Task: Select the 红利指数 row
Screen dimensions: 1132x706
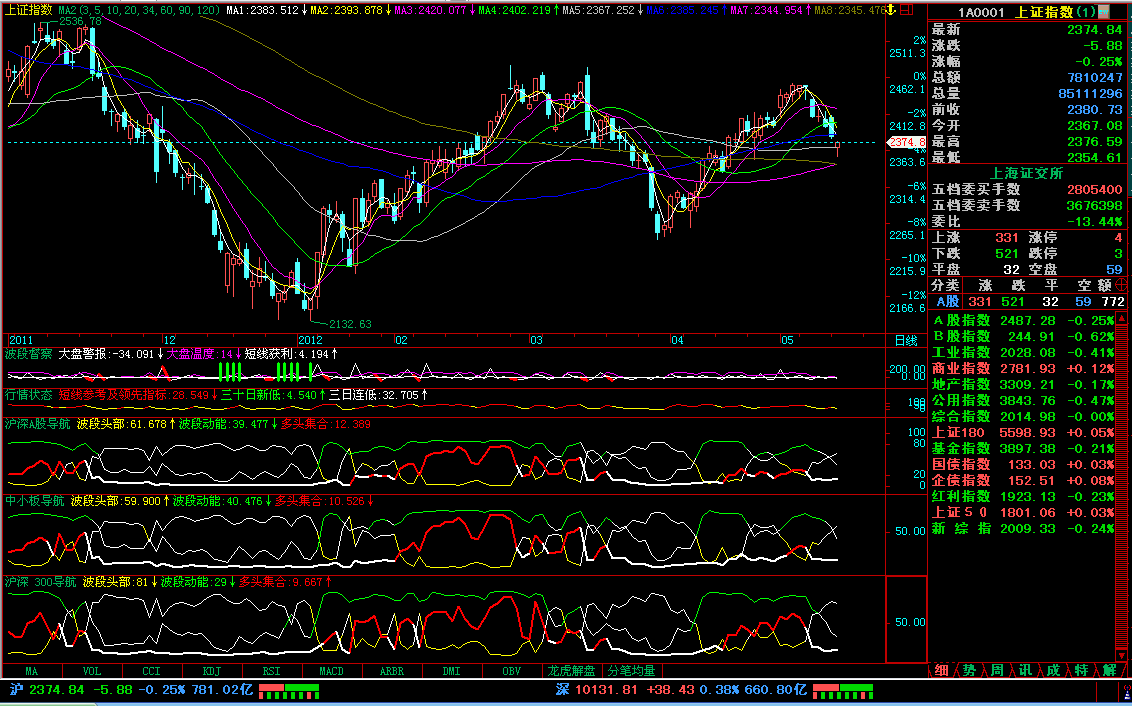Action: coord(1022,497)
